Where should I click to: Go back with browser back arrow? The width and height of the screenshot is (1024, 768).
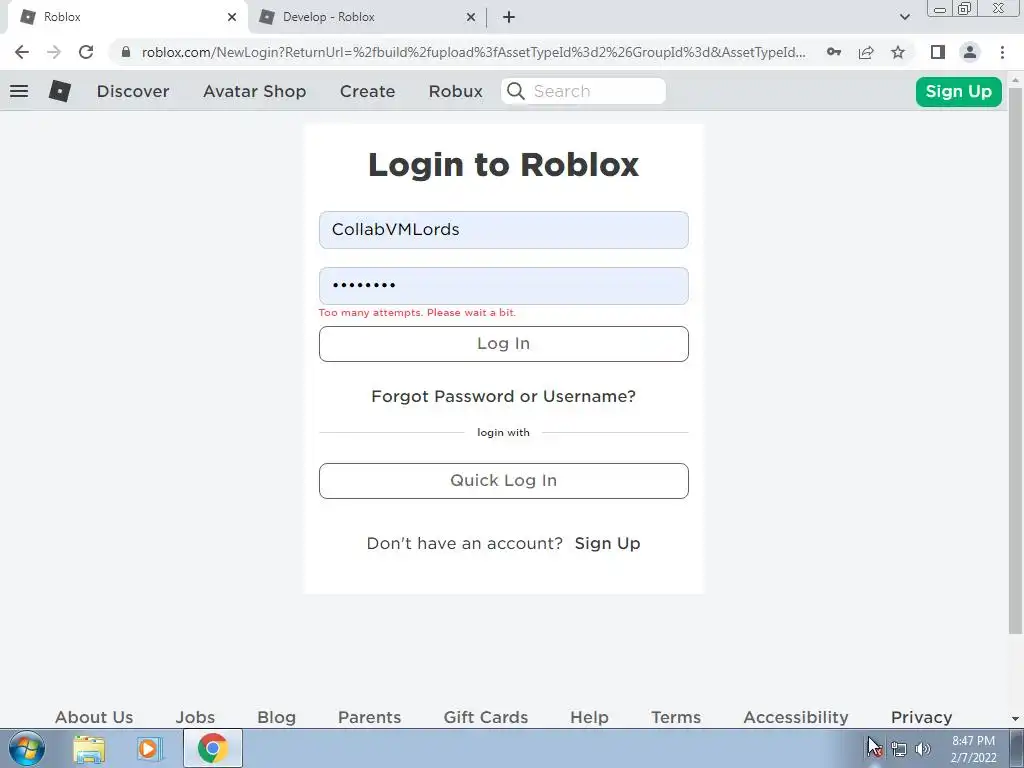pyautogui.click(x=22, y=52)
